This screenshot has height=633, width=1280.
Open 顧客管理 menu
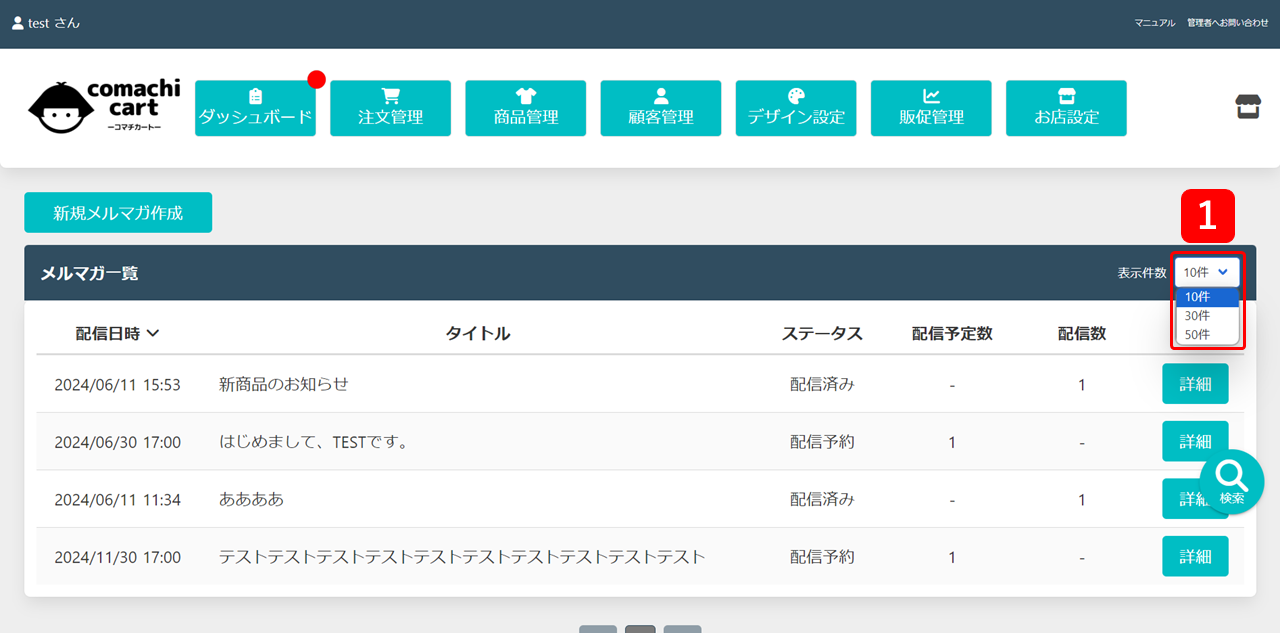click(x=660, y=108)
